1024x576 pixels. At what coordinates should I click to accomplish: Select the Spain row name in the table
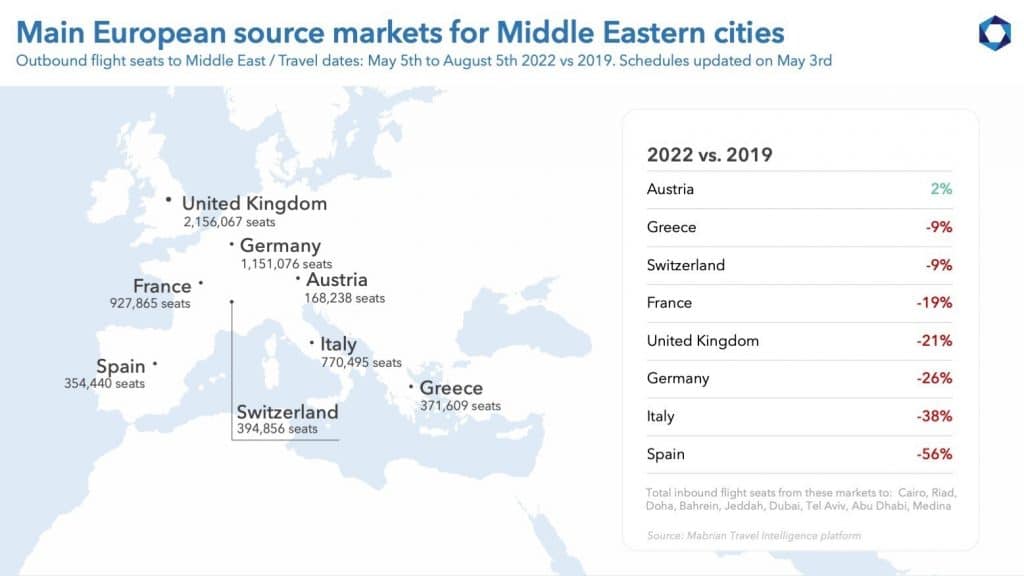click(x=665, y=455)
